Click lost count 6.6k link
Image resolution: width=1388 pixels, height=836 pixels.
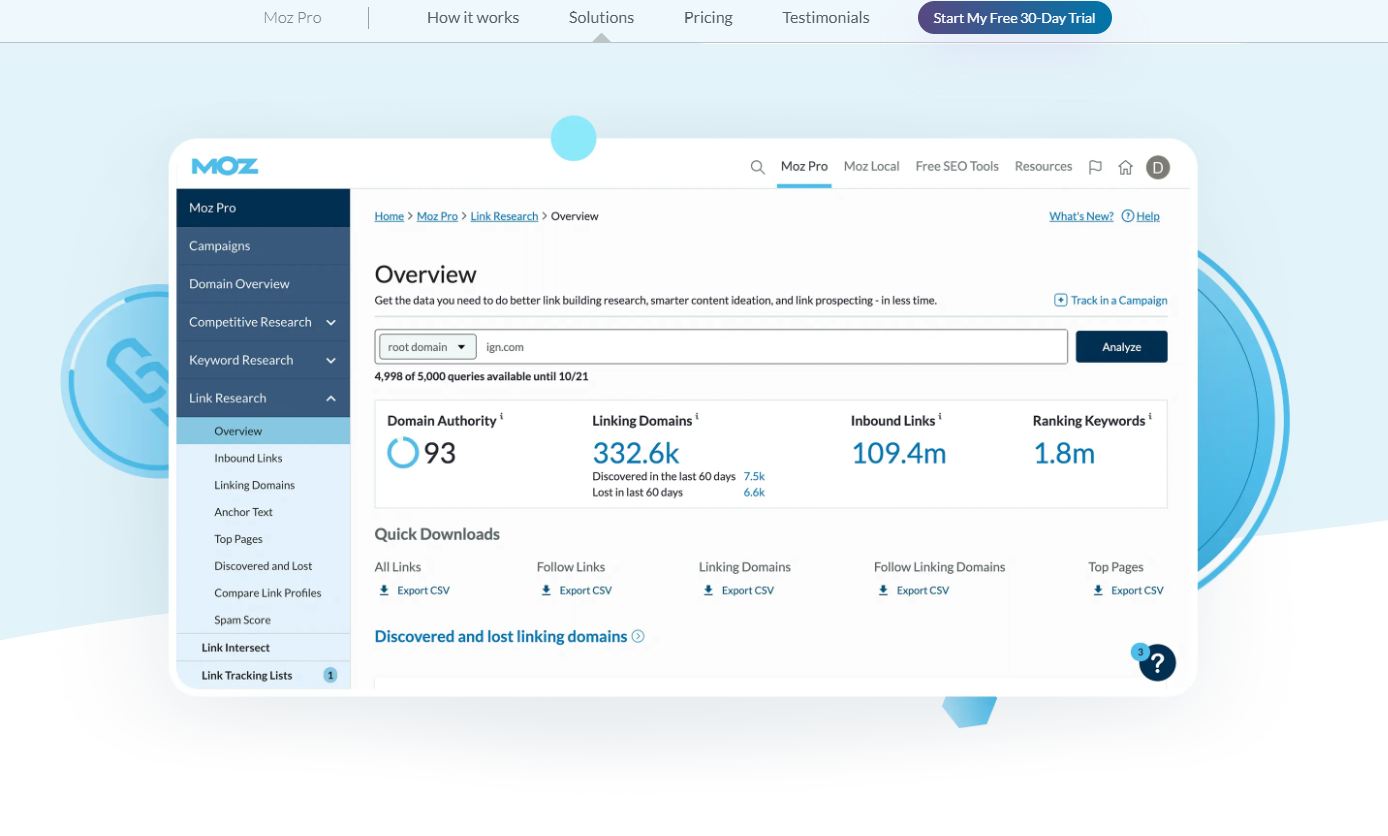[x=754, y=492]
